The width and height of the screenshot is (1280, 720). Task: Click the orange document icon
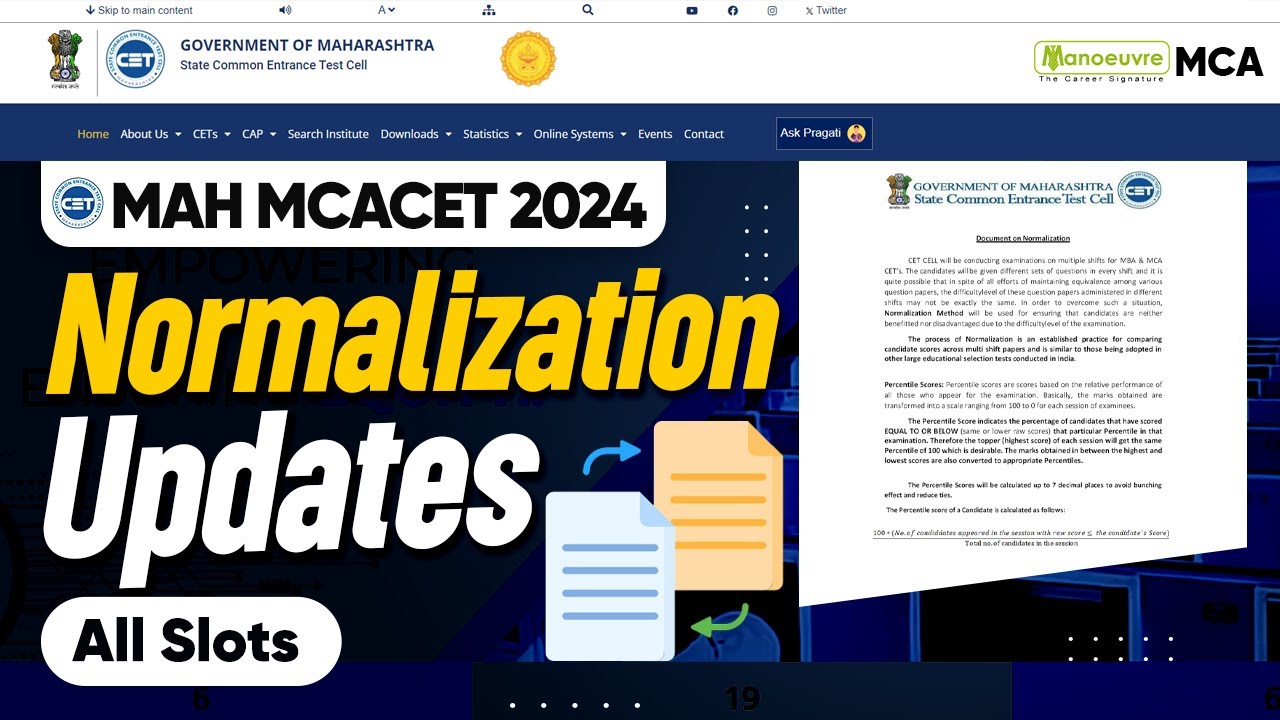pyautogui.click(x=718, y=505)
